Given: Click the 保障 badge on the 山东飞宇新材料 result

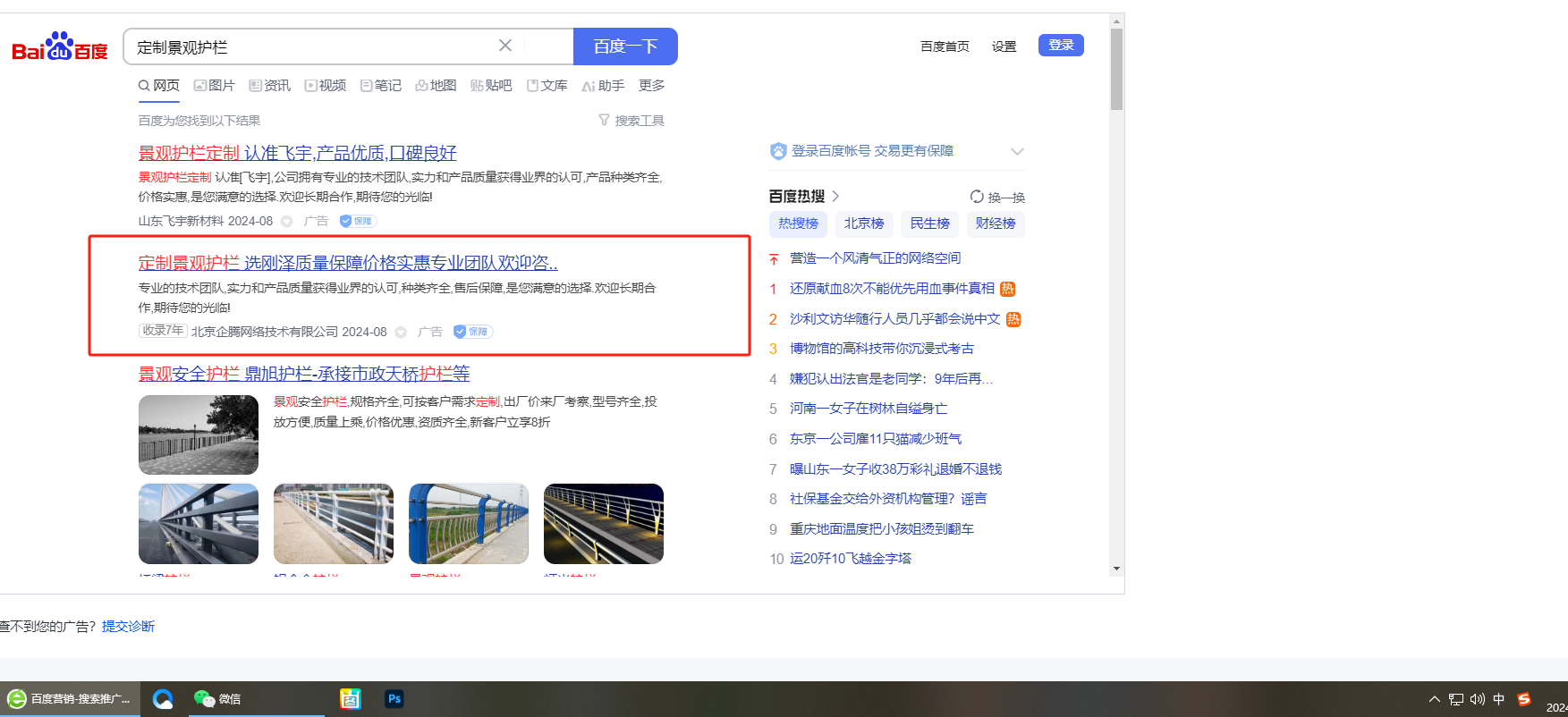Looking at the screenshot, I should (358, 221).
